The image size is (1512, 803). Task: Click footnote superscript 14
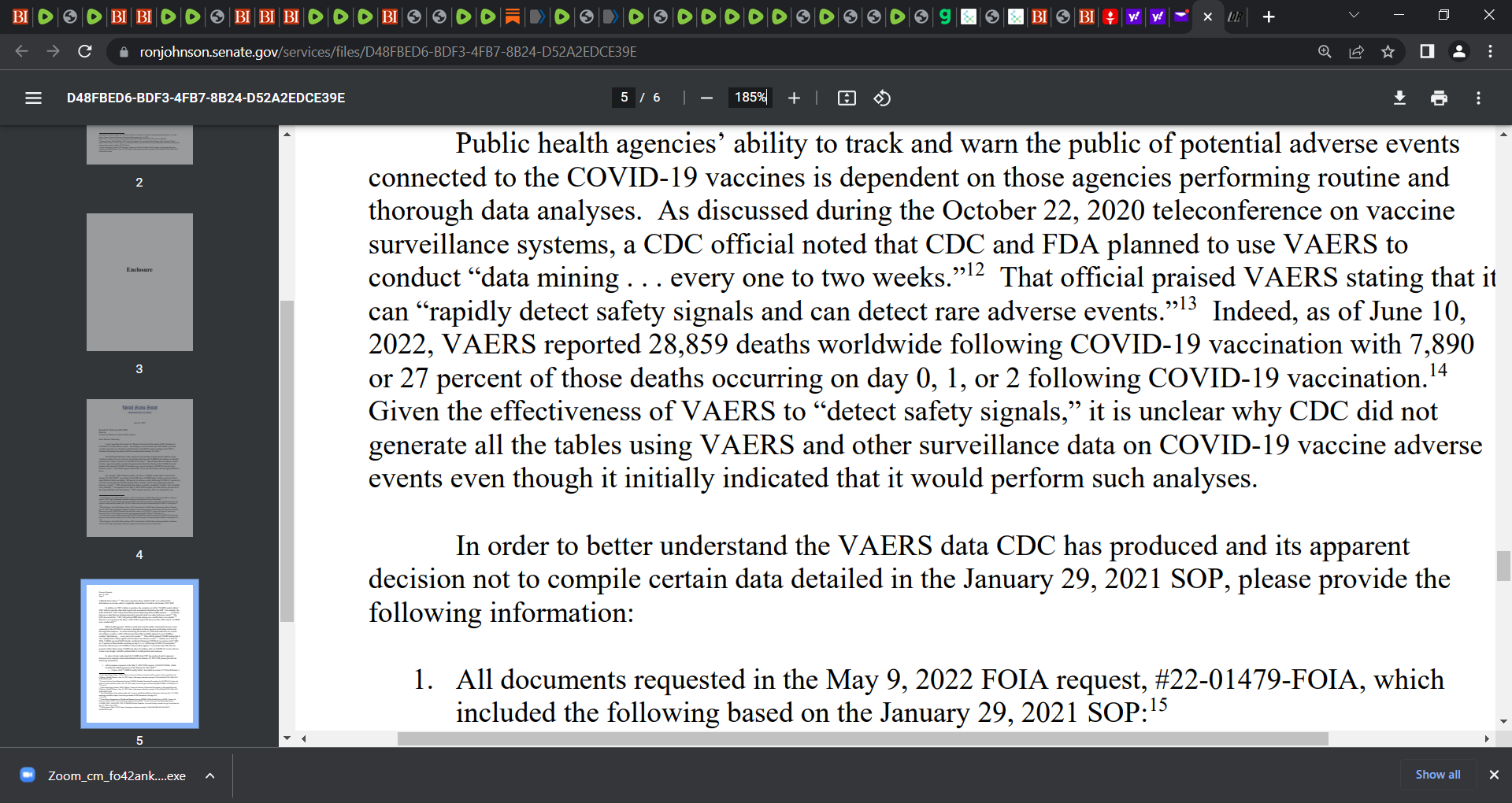click(x=1438, y=370)
